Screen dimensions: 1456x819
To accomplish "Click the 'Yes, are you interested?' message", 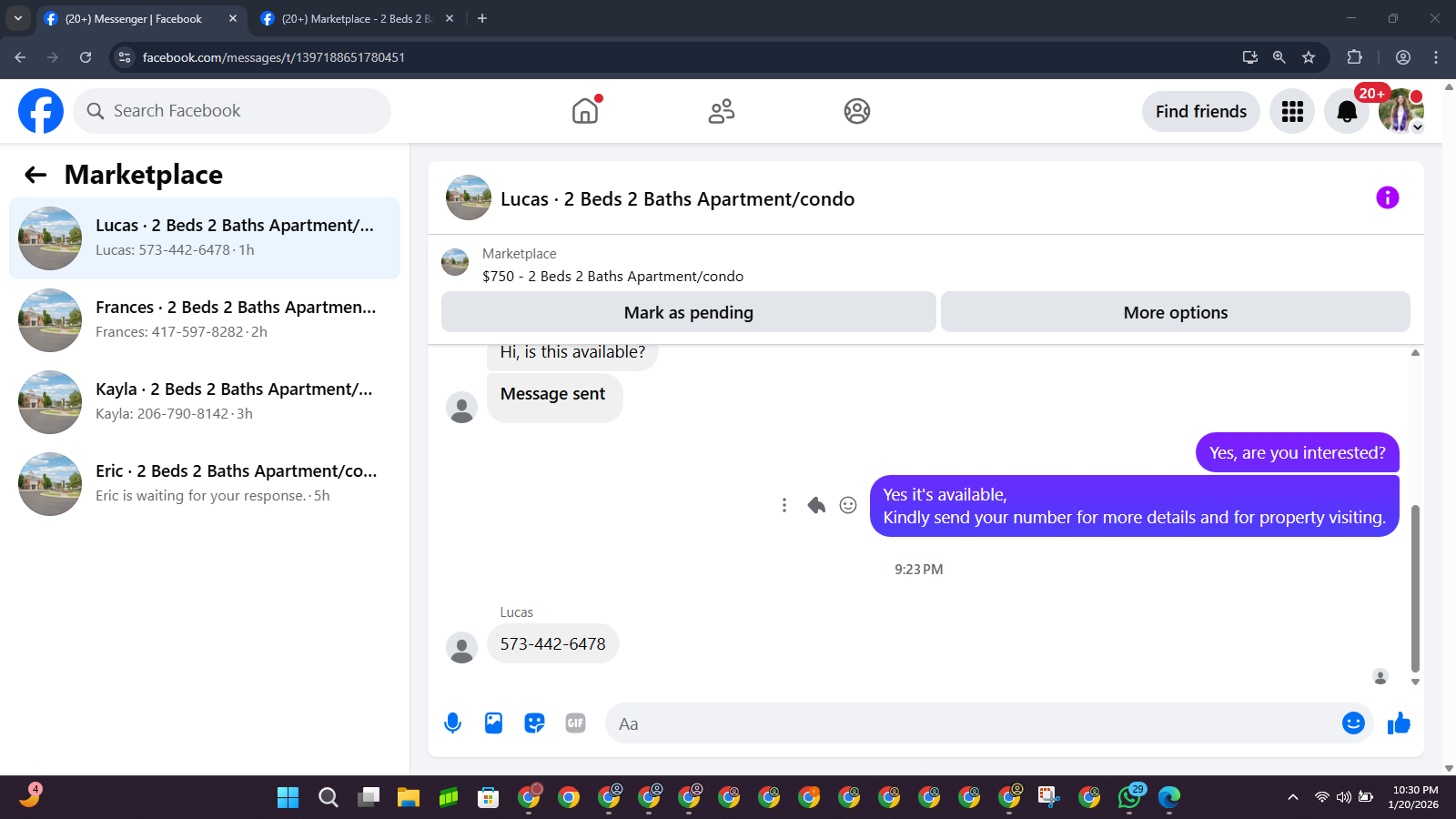I will 1297,452.
